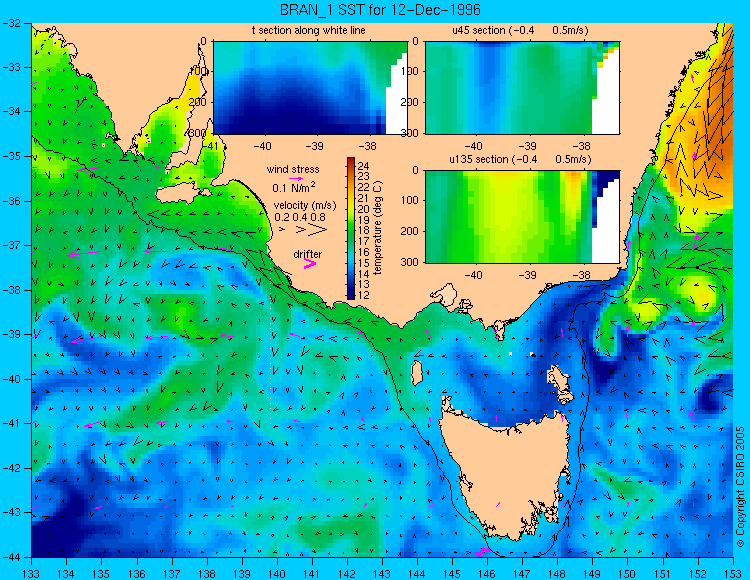The image size is (750, 580).
Task: Select the 't section along white line' label
Action: (309, 30)
